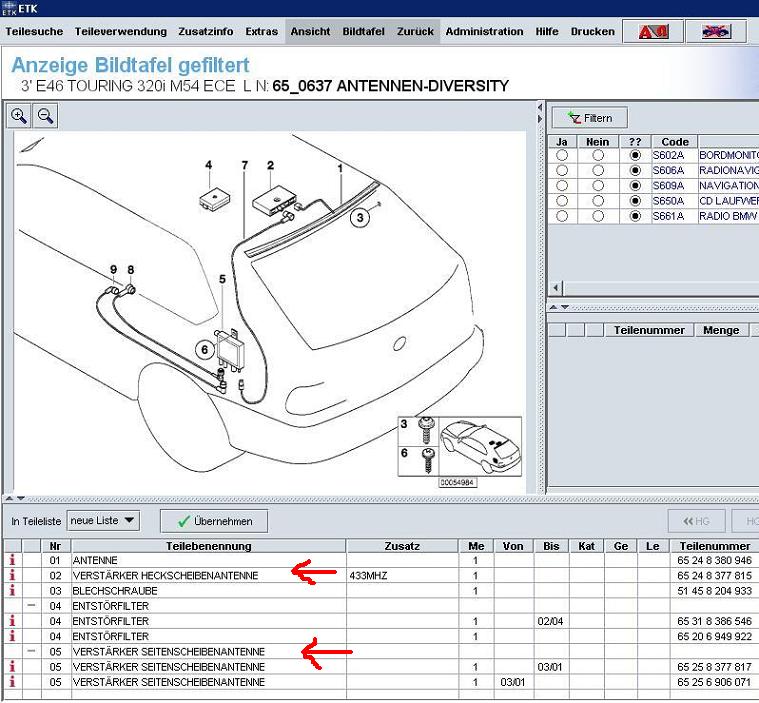759x703 pixels.
Task: Open the Zusatzinfo menu
Action: coord(206,31)
